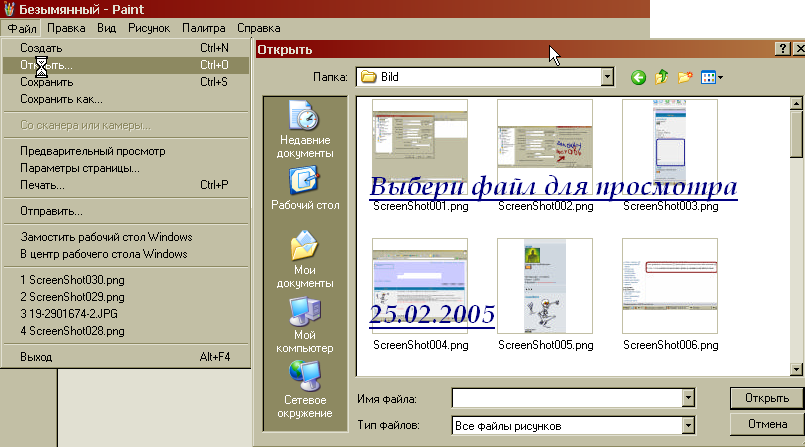
Task: Expand the Имя файла dropdown arrow
Action: pyautogui.click(x=687, y=399)
